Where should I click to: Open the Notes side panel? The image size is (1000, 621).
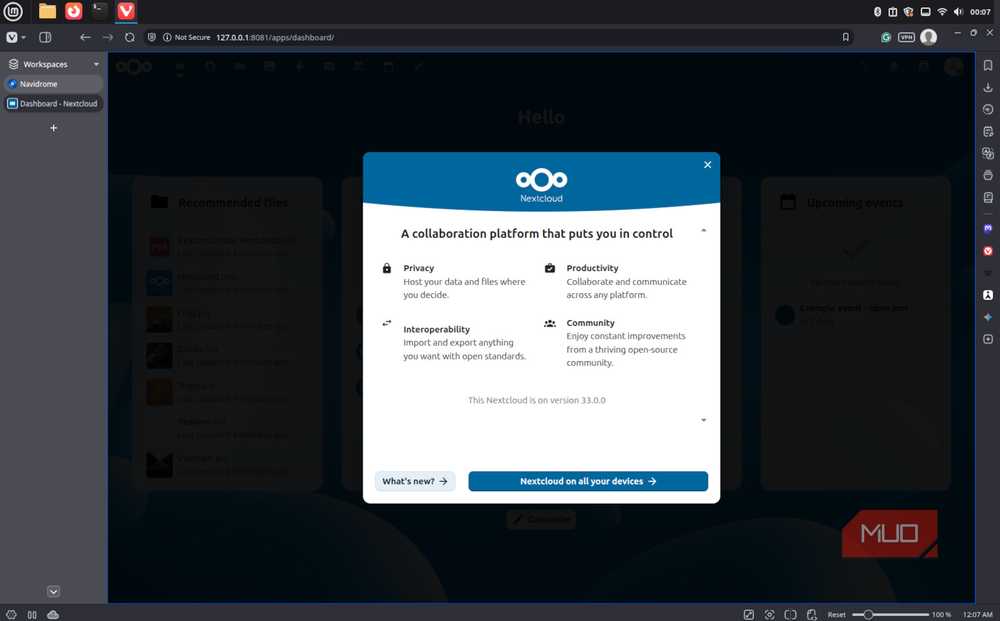click(x=988, y=131)
